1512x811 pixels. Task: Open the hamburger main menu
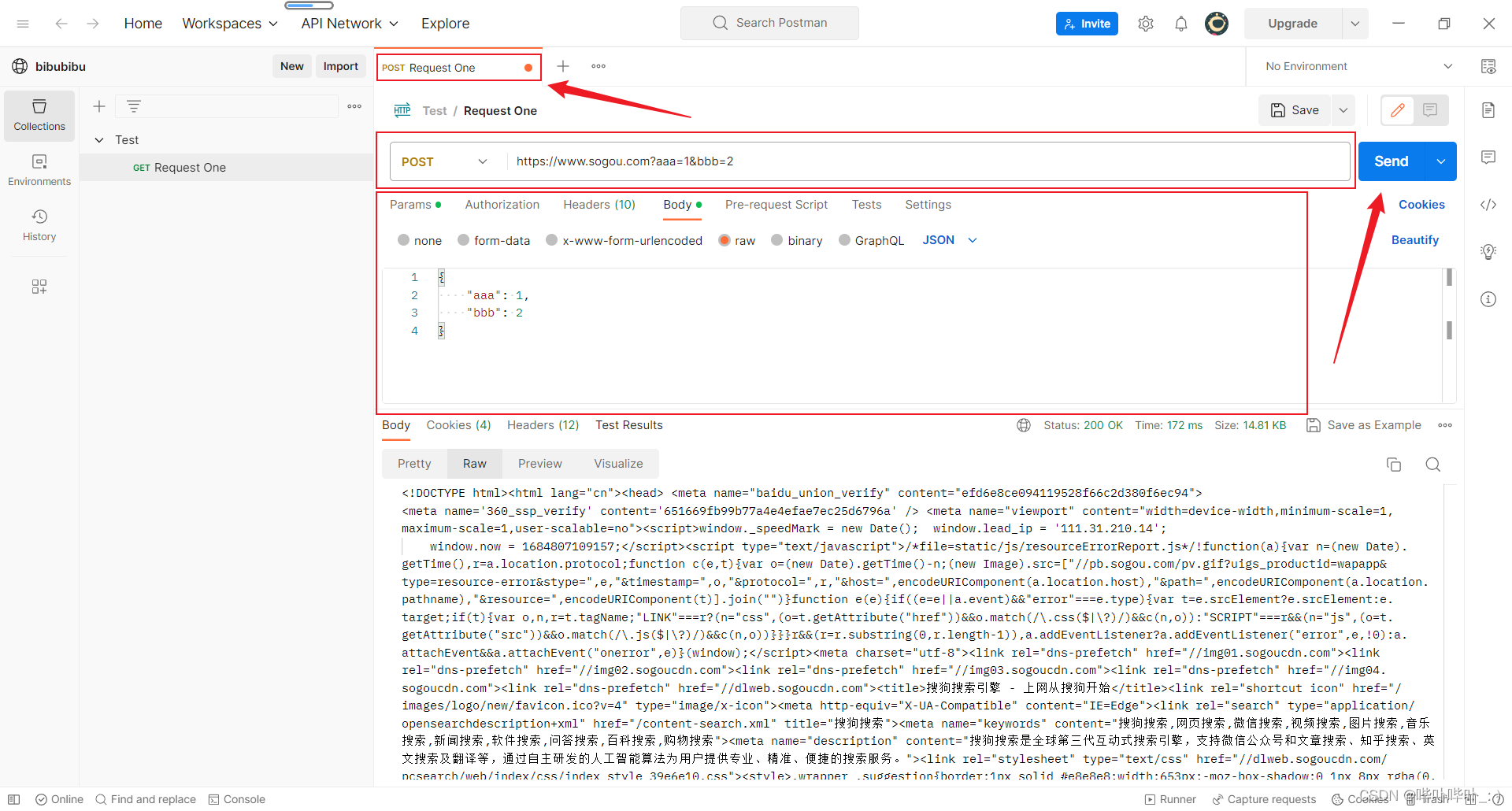tap(23, 24)
